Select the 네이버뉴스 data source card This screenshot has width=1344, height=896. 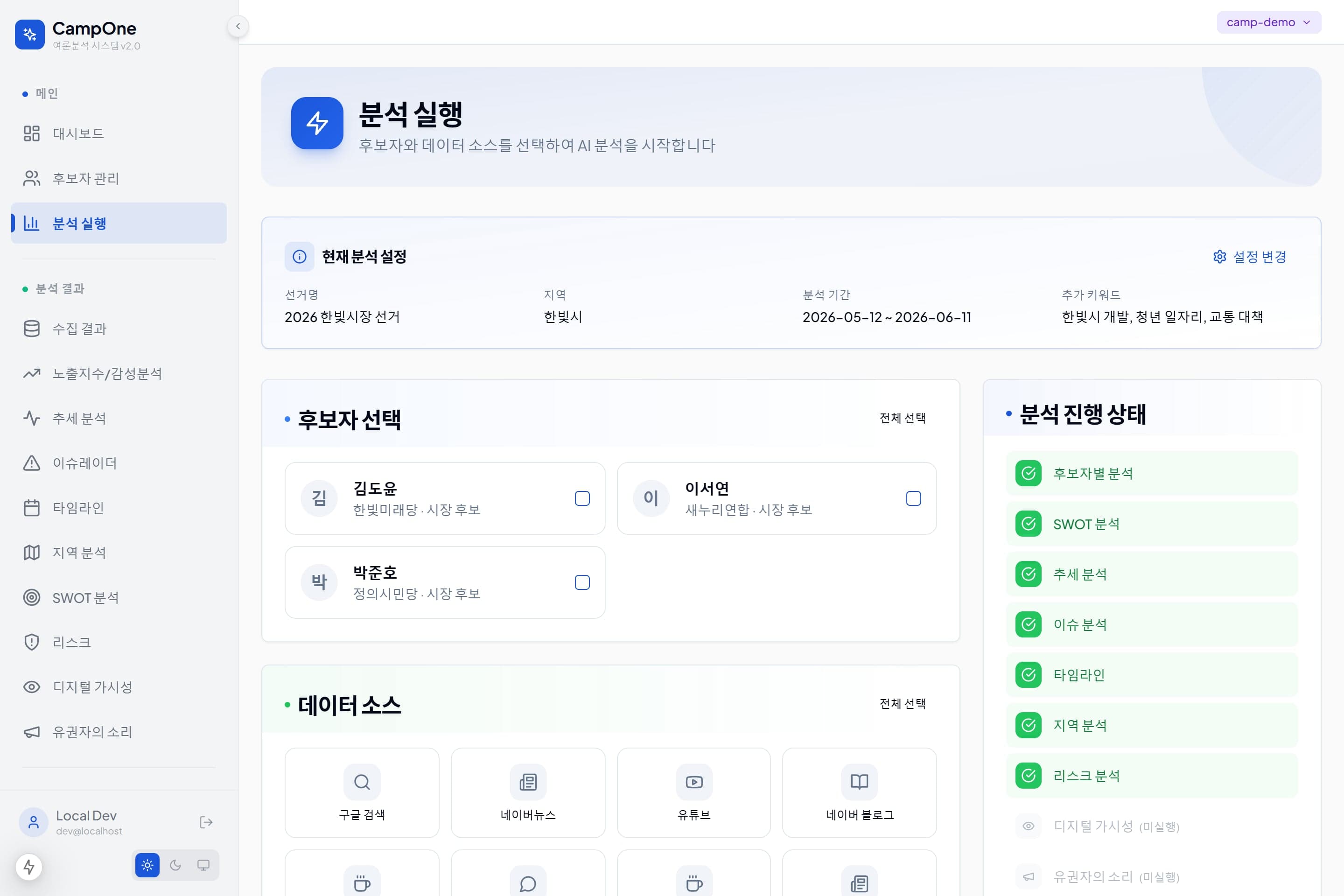(x=528, y=792)
